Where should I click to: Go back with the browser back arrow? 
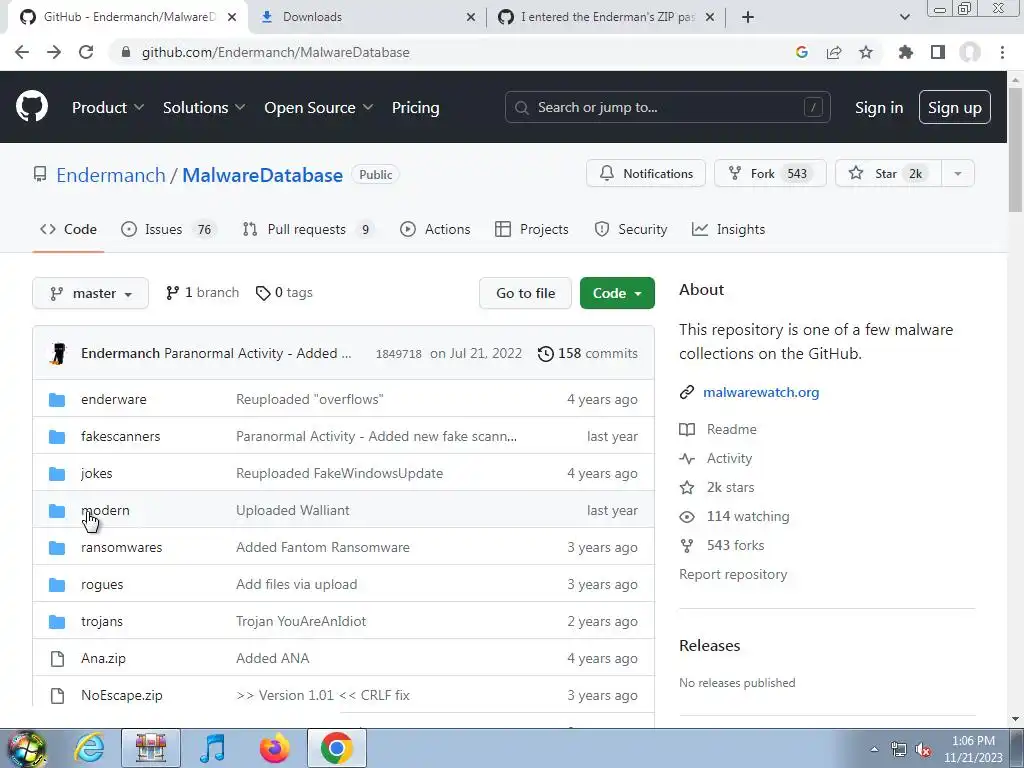tap(22, 52)
